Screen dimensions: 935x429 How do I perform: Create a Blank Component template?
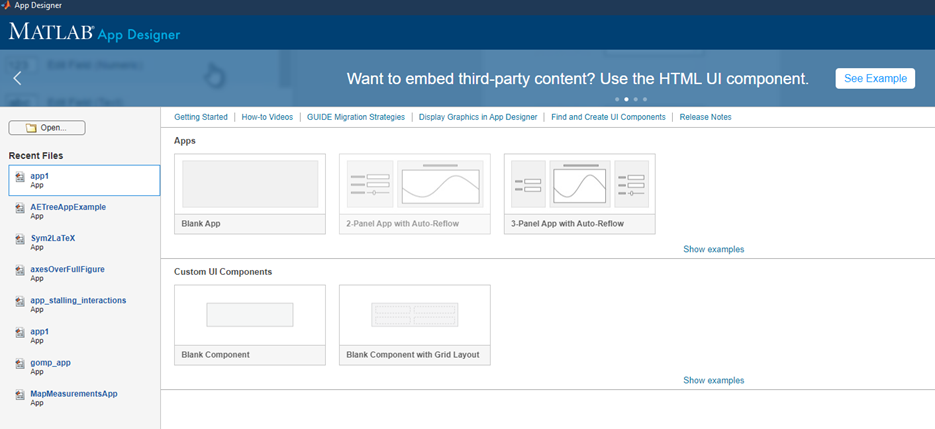pos(250,325)
